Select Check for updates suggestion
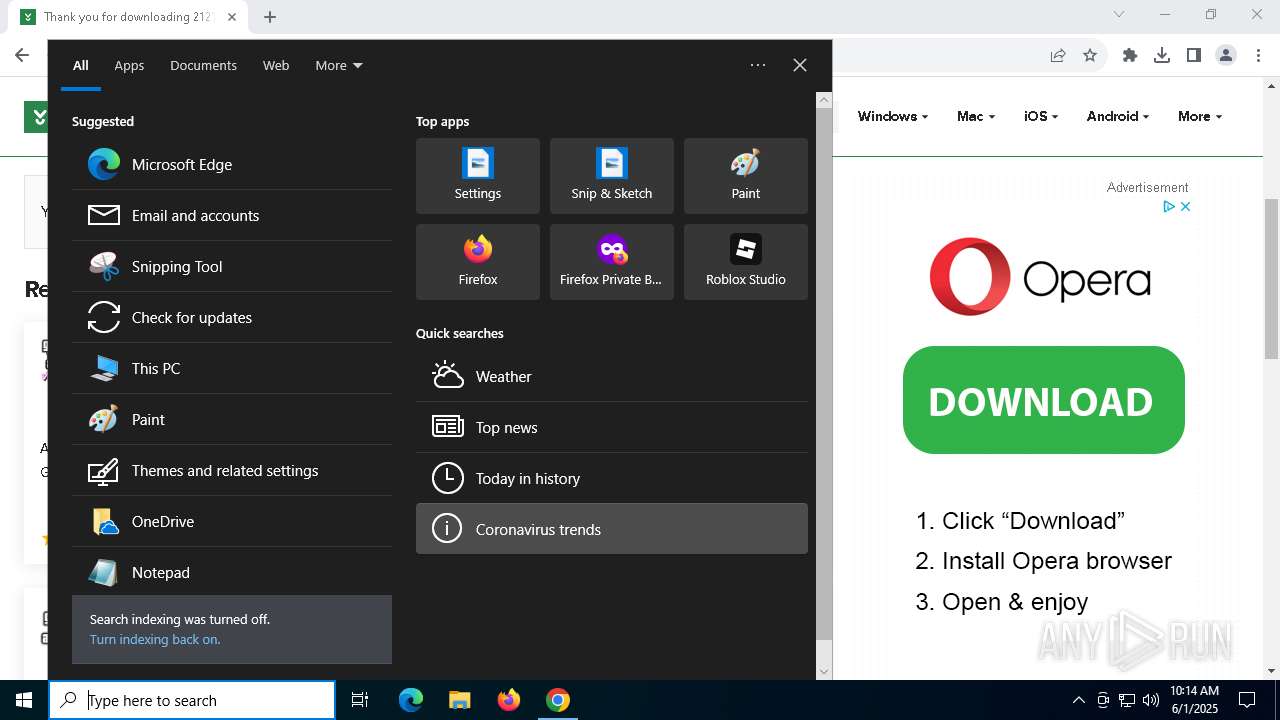1280x720 pixels. pos(232,317)
